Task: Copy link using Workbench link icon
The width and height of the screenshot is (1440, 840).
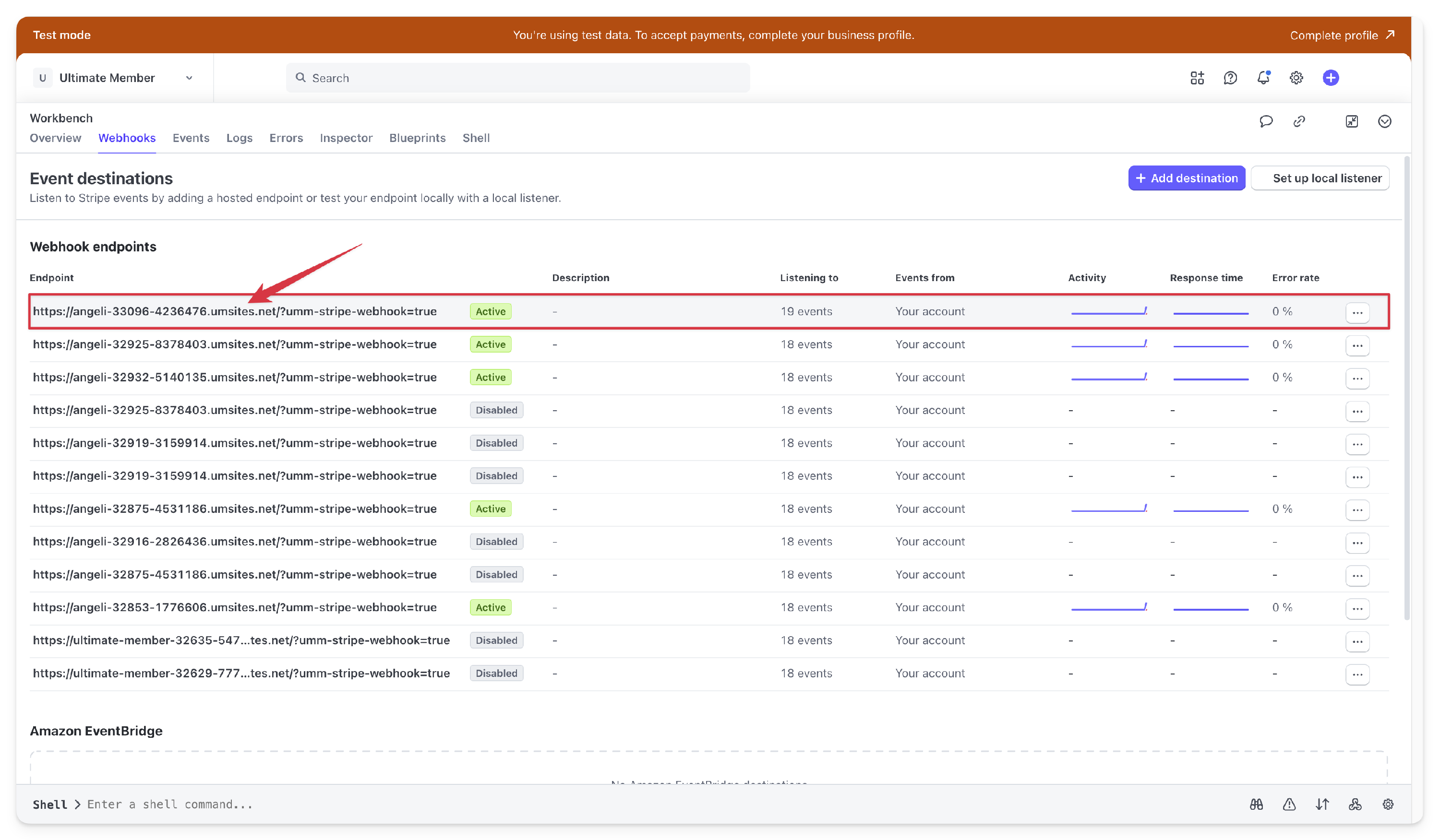Action: pos(1299,121)
